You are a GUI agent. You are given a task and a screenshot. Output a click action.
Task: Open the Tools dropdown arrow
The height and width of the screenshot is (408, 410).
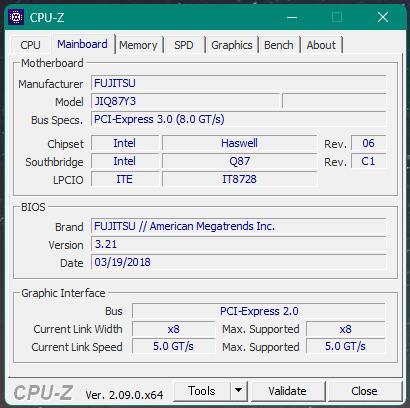(x=238, y=391)
